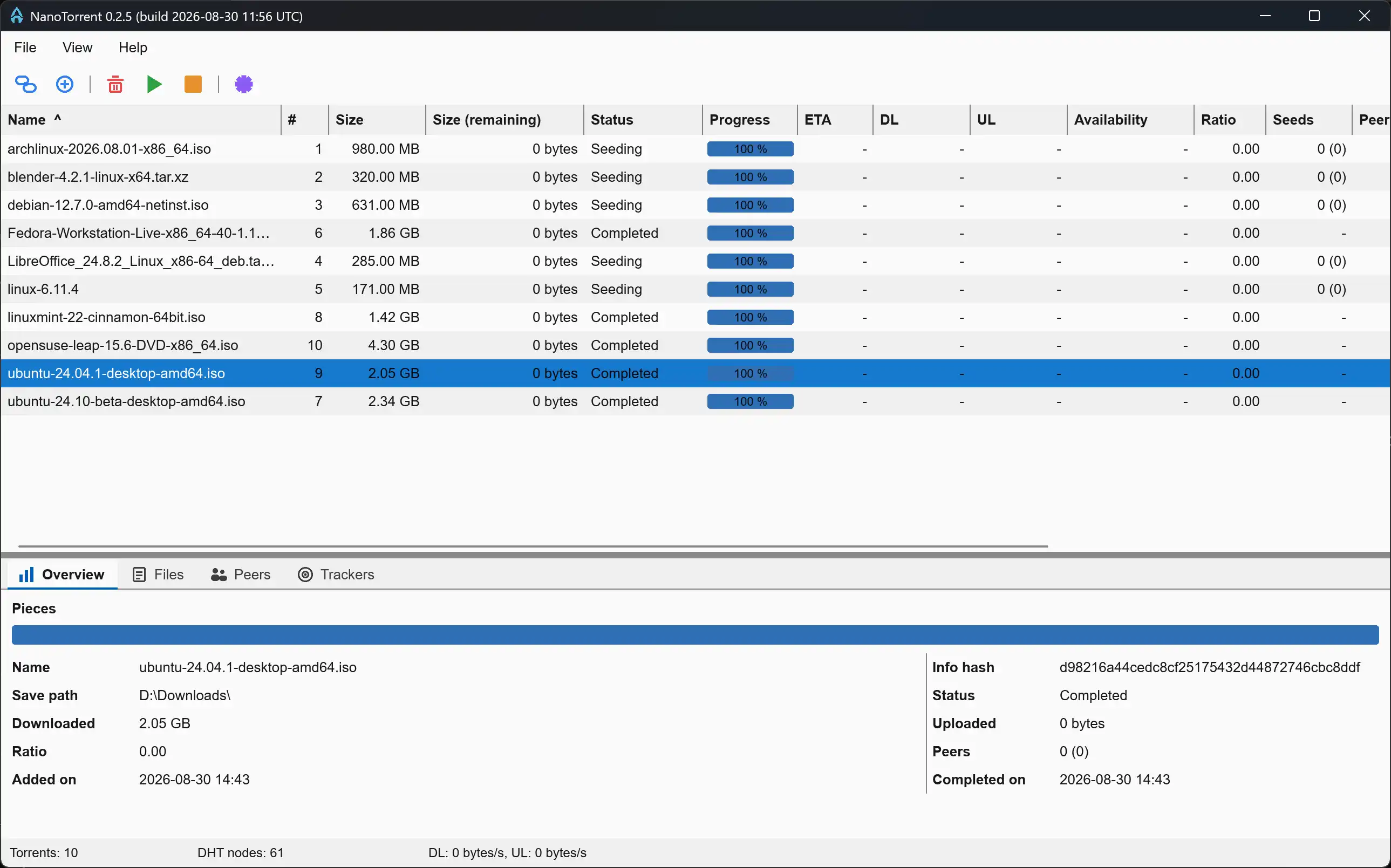Click the Pieces bar in Overview
This screenshot has height=868, width=1391.
(695, 635)
